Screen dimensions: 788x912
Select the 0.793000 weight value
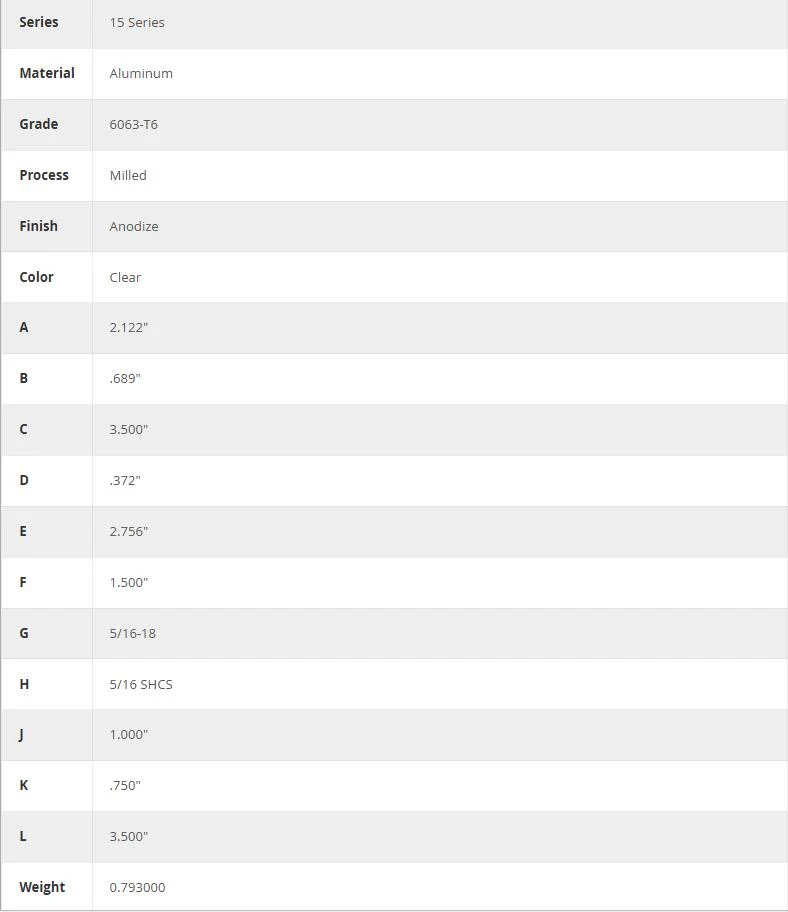(x=137, y=888)
